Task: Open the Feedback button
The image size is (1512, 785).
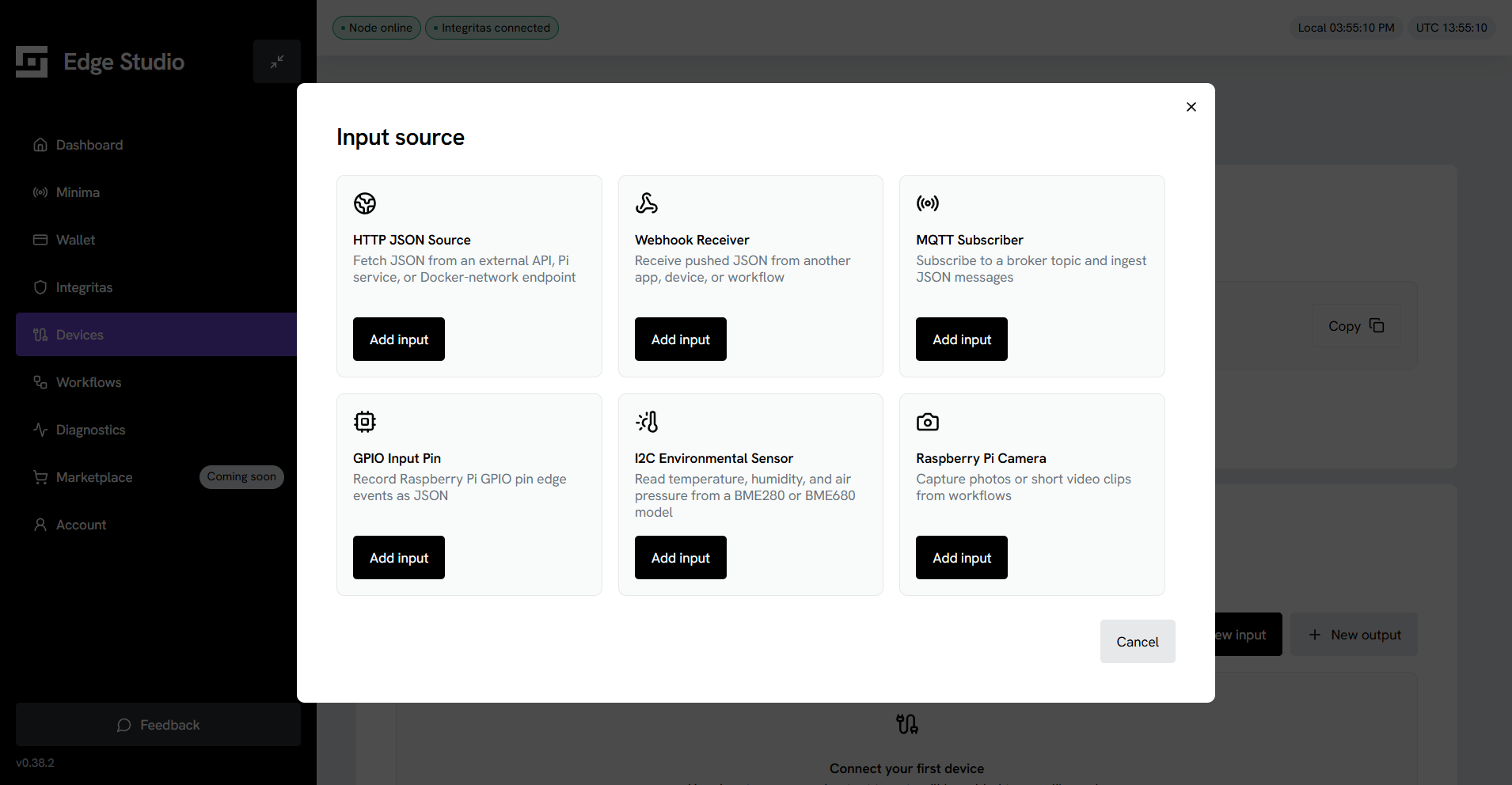Action: pyautogui.click(x=158, y=725)
